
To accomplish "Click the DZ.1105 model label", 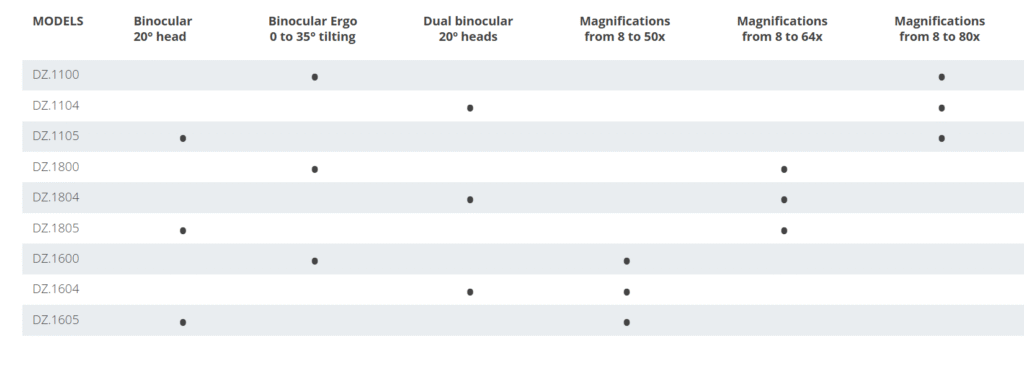I will tap(56, 136).
